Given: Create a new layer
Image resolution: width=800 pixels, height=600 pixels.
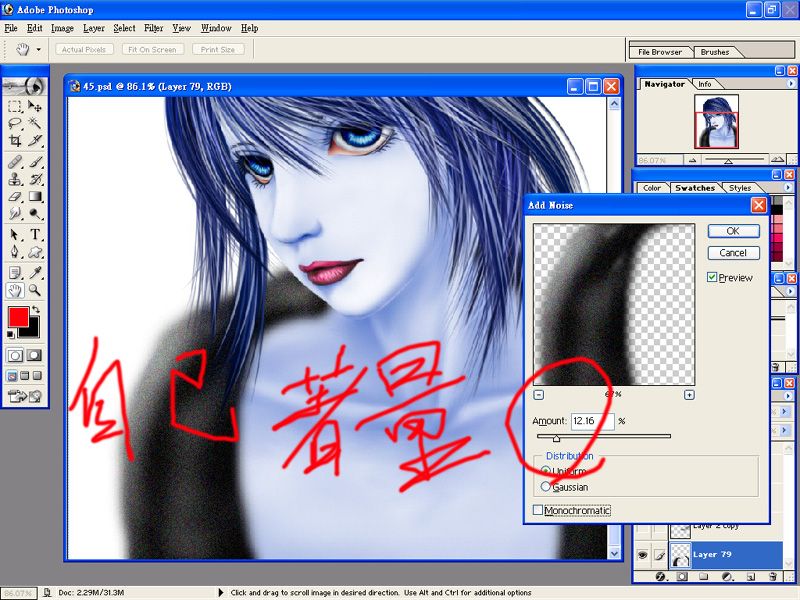Looking at the screenshot, I should (x=751, y=577).
